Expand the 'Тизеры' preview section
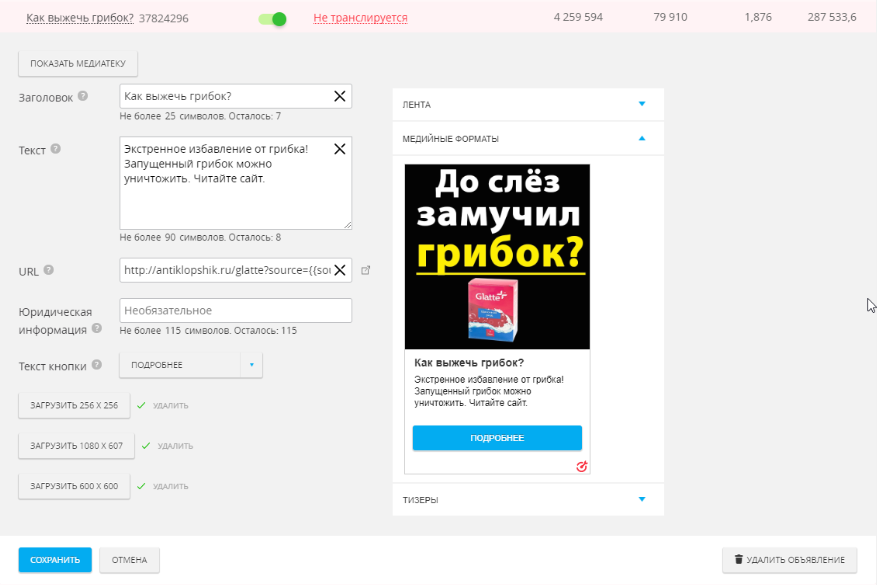The image size is (877, 585). 528,499
